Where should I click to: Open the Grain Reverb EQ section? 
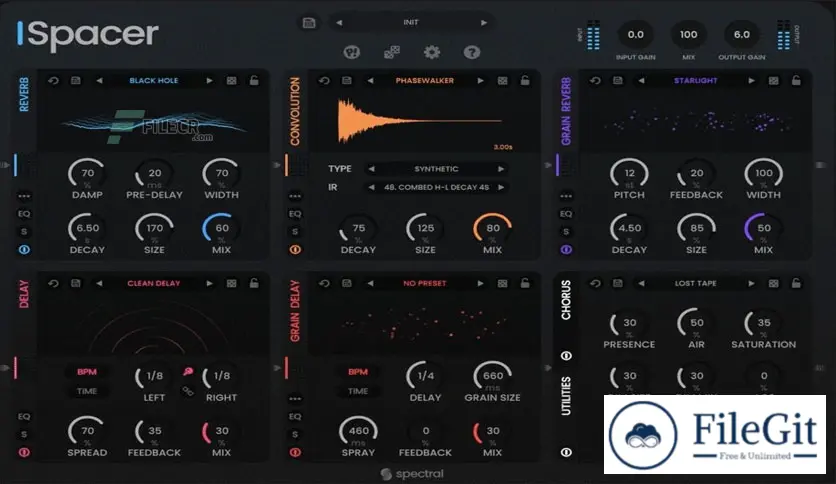point(566,214)
